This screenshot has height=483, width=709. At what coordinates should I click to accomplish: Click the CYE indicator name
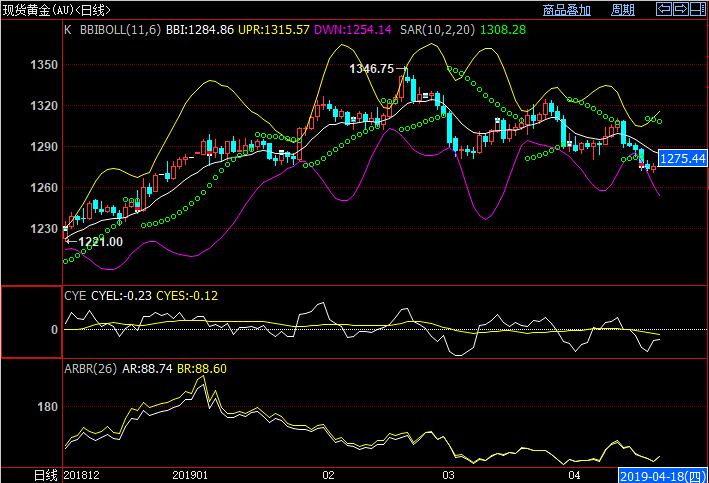click(75, 296)
